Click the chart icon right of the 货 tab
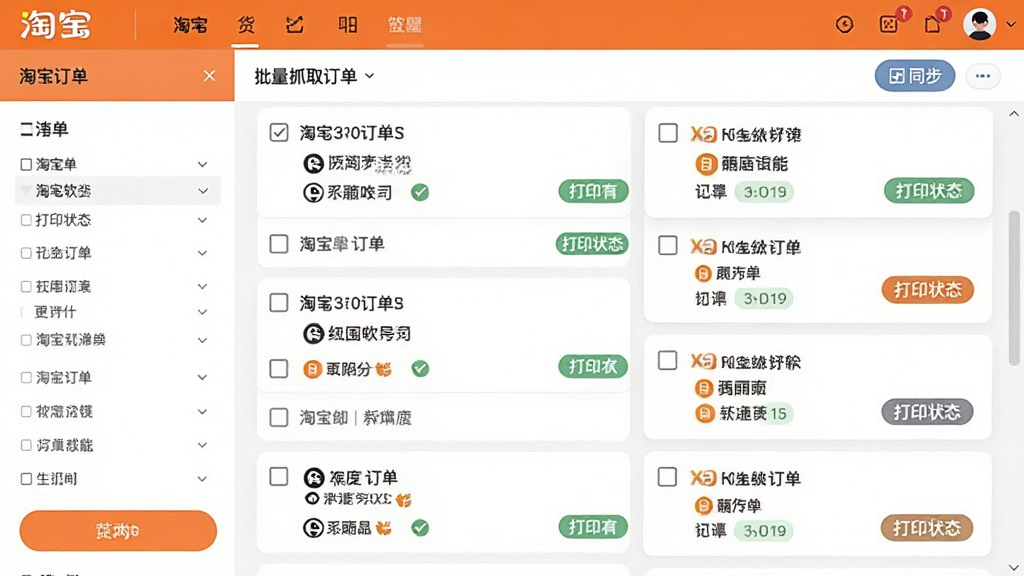Screen dimensions: 1024x576 click(295, 25)
